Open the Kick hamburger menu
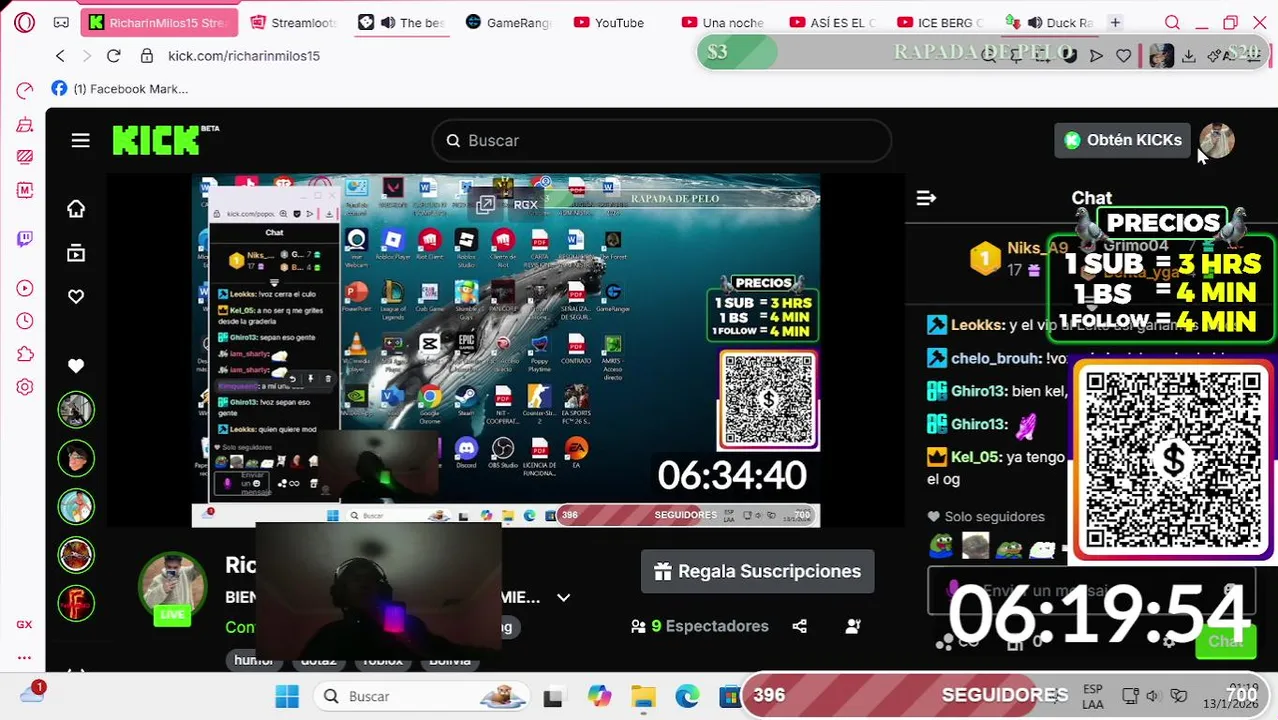This screenshot has height=720, width=1278. pyautogui.click(x=81, y=141)
